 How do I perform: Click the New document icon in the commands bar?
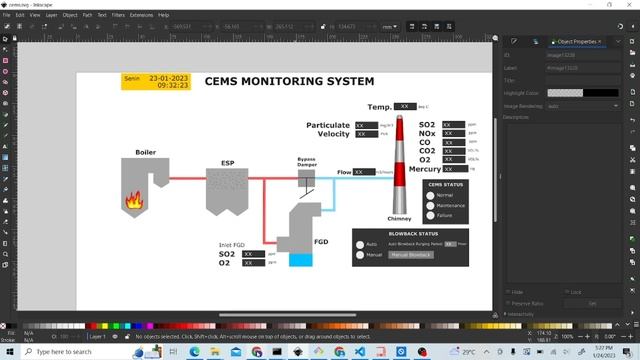click(x=632, y=41)
